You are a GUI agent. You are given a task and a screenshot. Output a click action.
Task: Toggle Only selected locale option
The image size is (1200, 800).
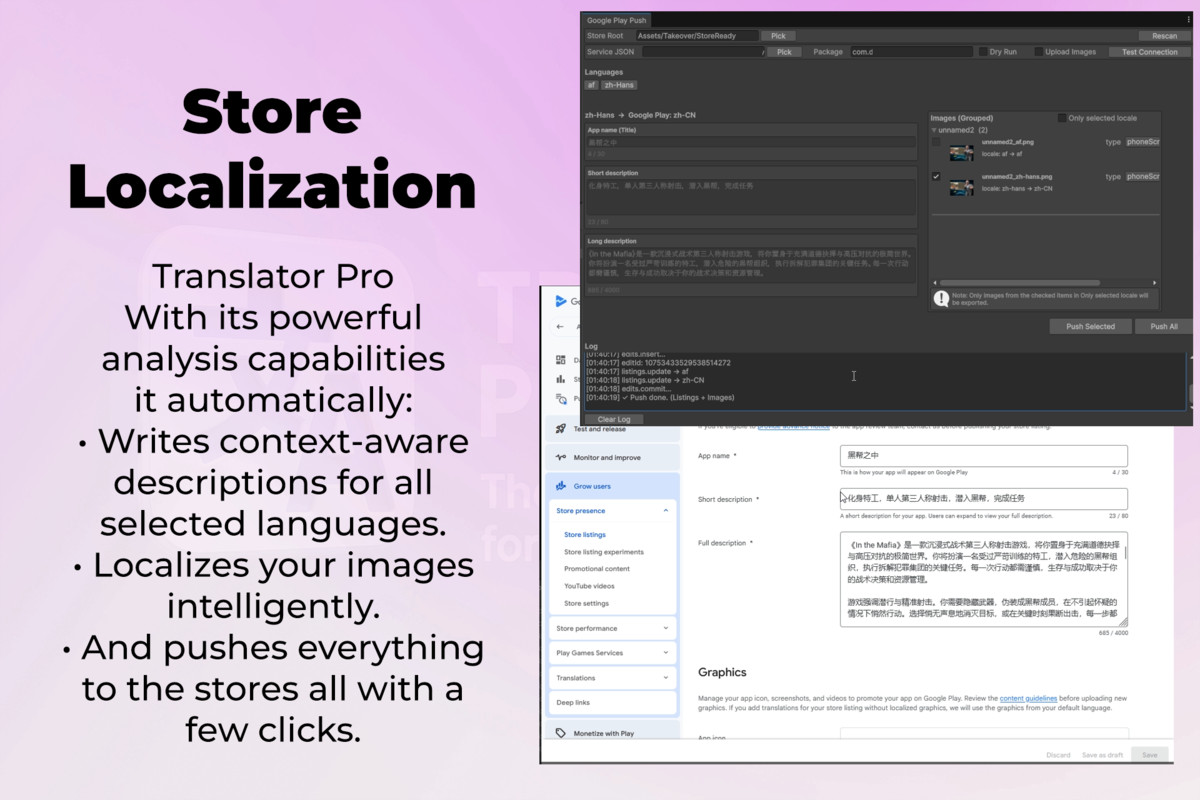click(x=1061, y=119)
